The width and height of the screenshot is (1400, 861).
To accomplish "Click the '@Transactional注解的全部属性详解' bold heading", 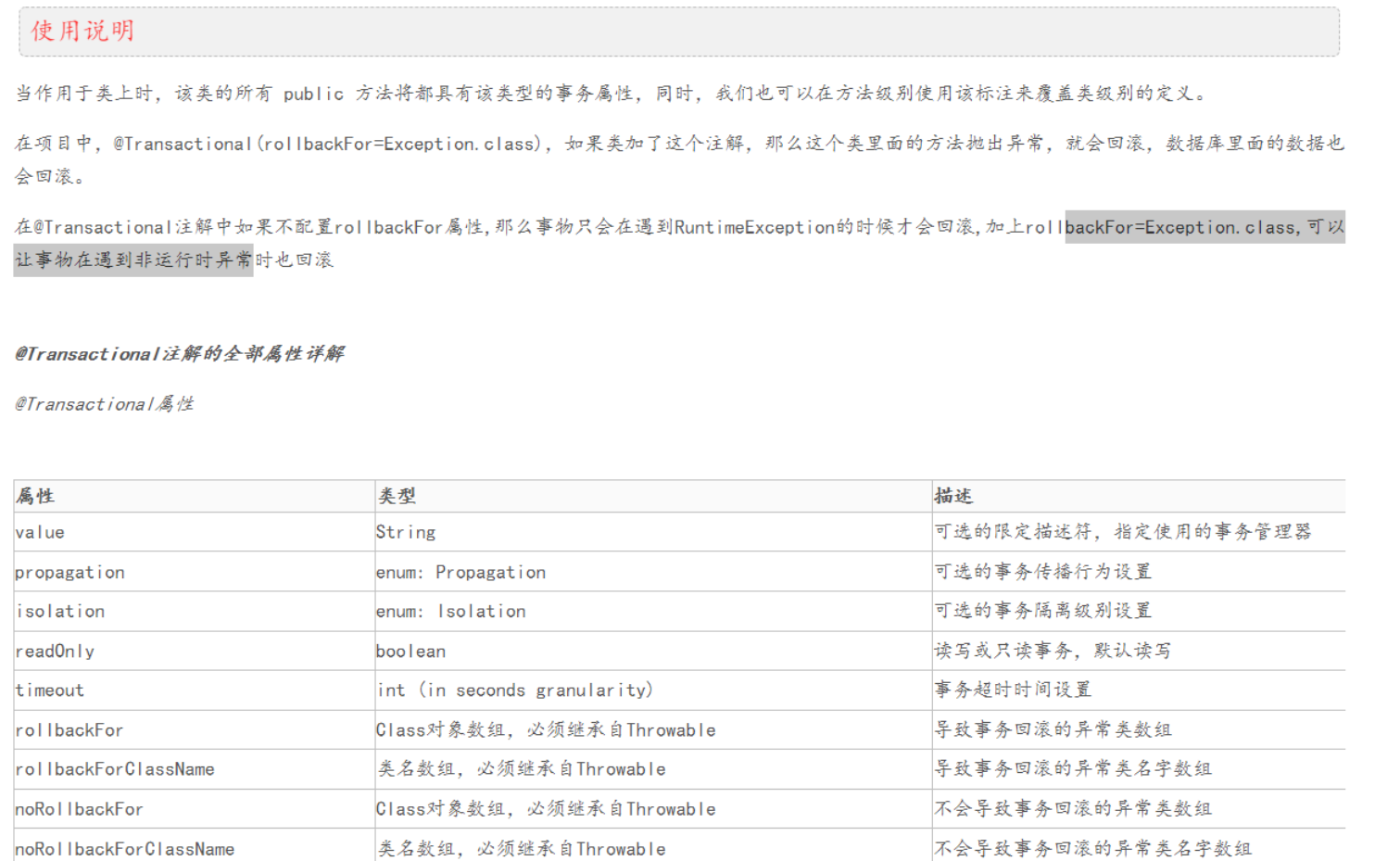I will tap(180, 354).
